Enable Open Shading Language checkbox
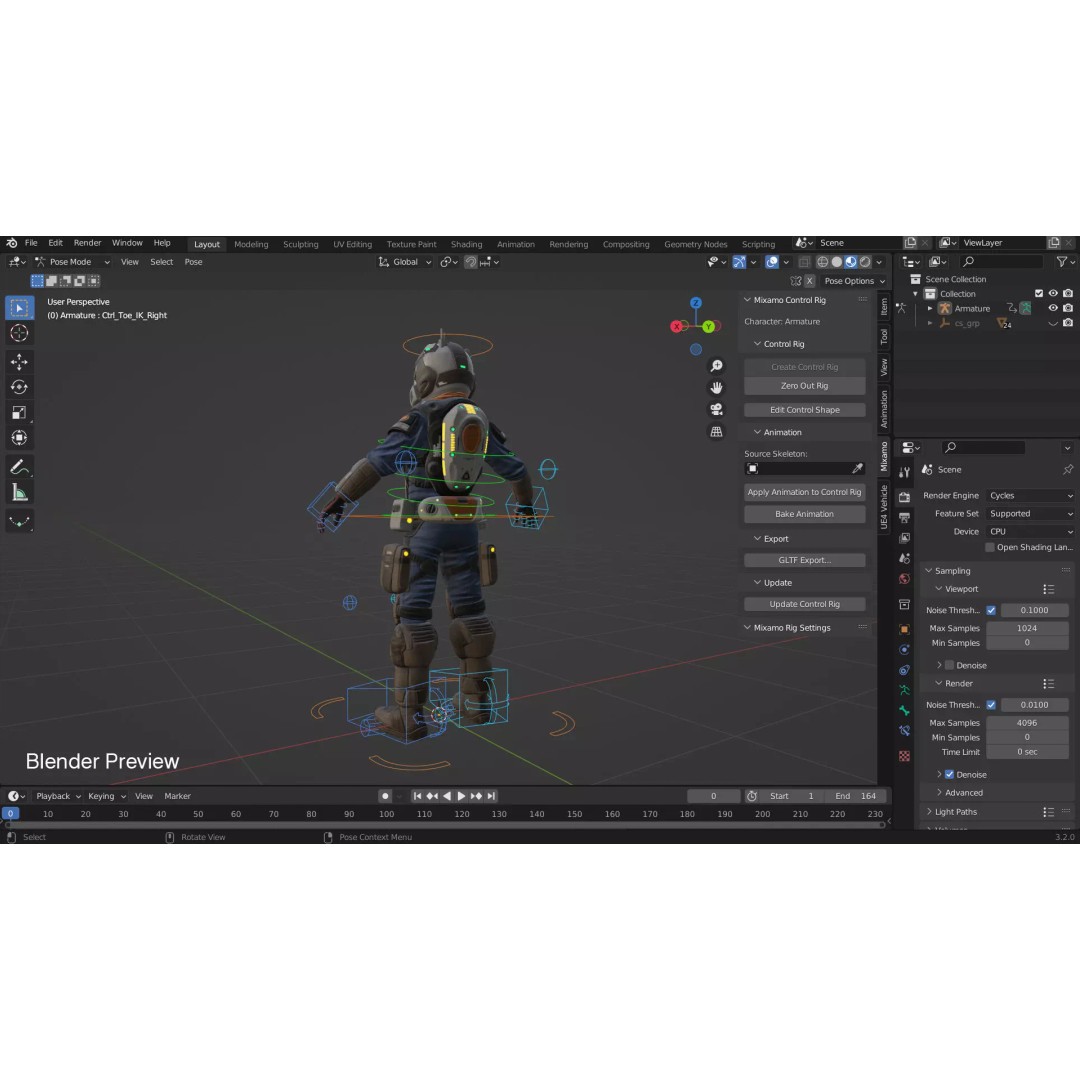 pos(990,548)
